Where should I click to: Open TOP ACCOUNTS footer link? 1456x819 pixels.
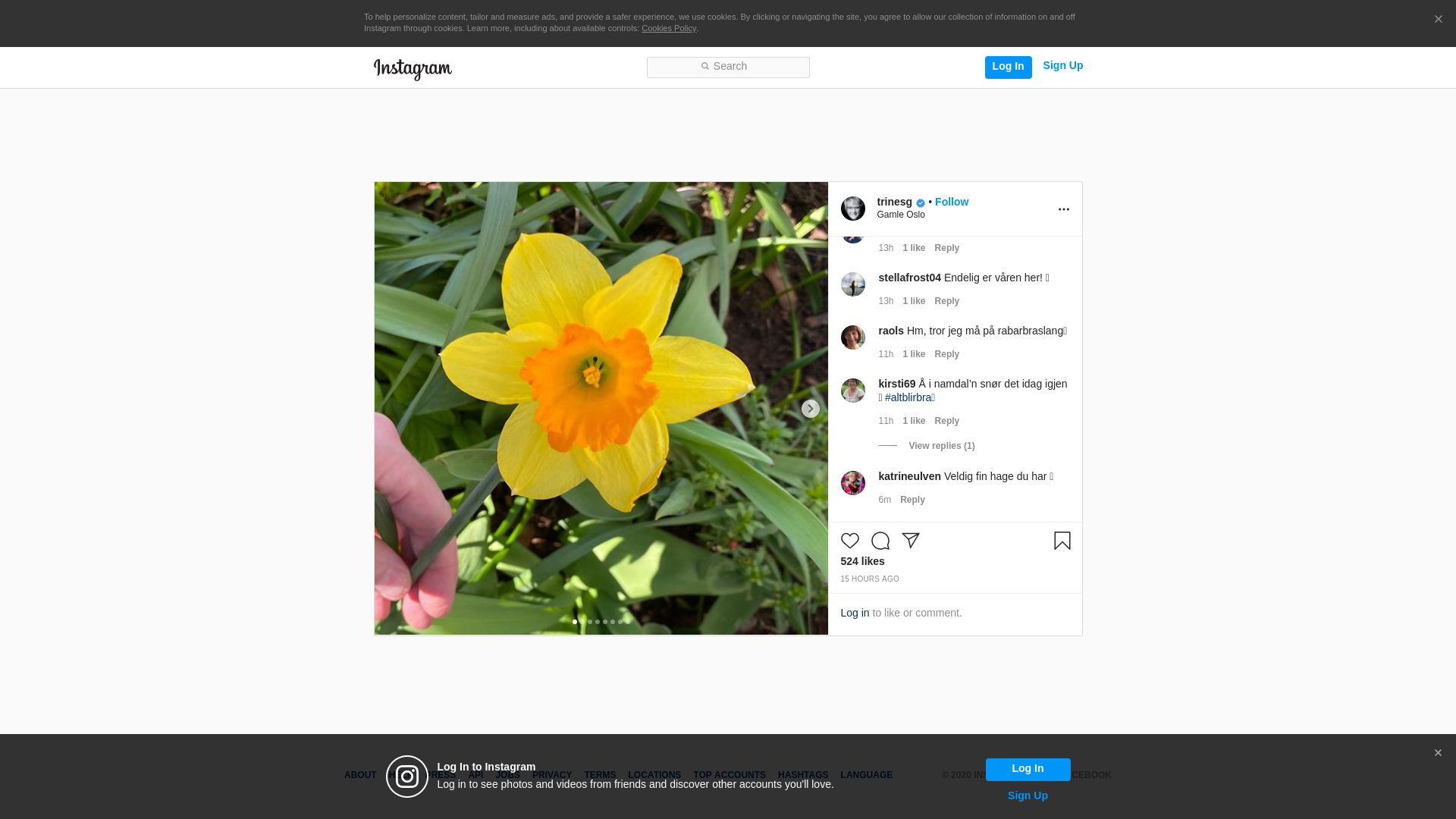click(730, 775)
